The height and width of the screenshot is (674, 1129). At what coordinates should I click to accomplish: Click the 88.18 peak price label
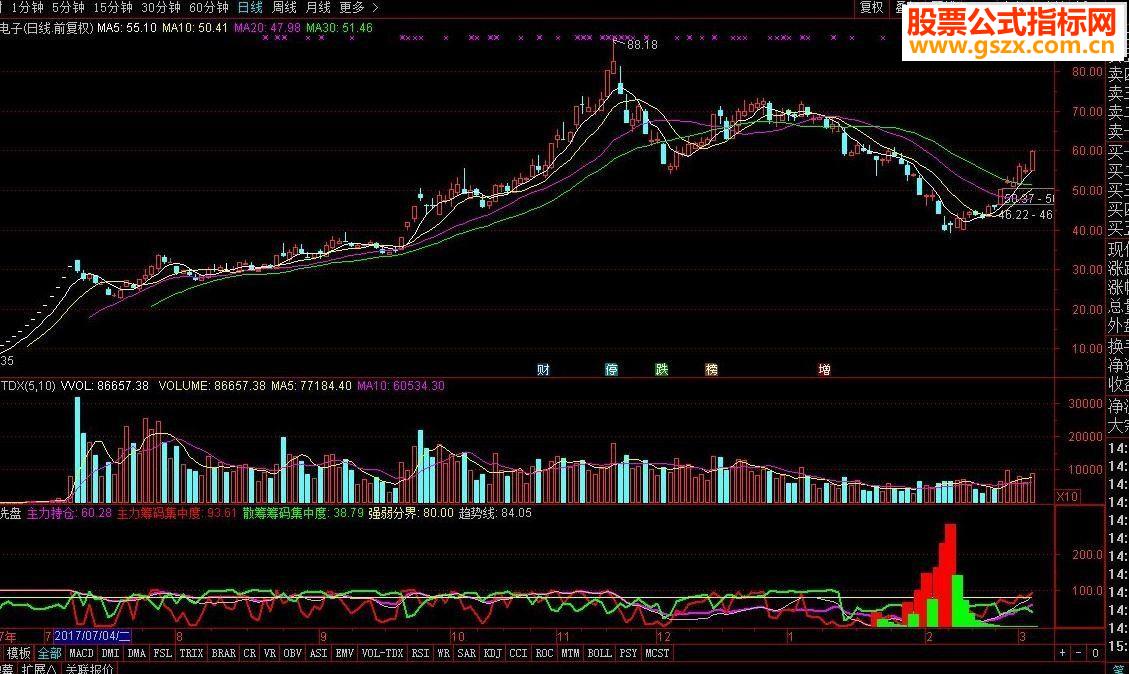[x=642, y=45]
